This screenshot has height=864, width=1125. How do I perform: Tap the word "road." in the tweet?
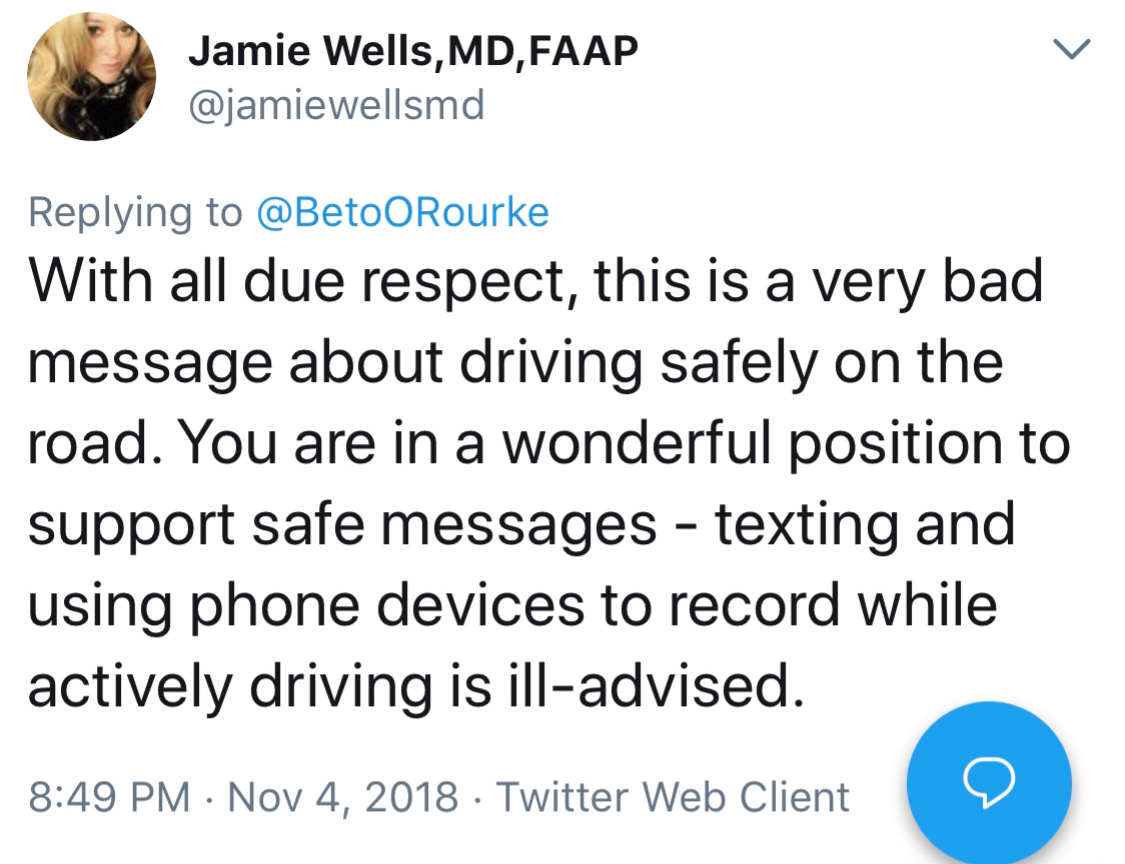[x=92, y=443]
